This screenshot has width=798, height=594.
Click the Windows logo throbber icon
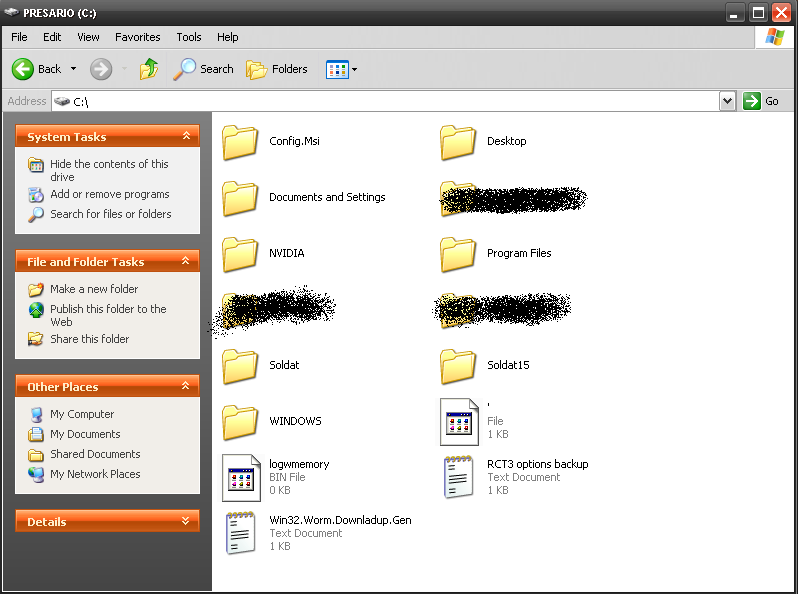point(775,37)
